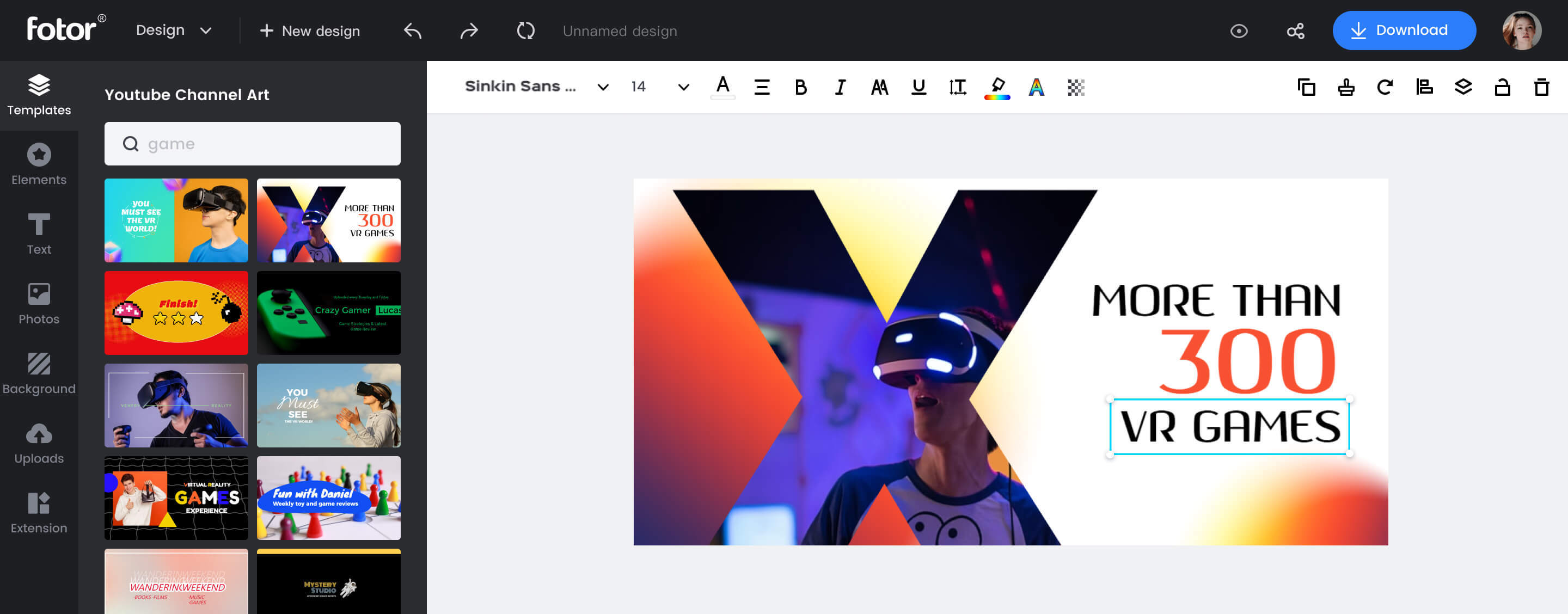Image resolution: width=1568 pixels, height=614 pixels.
Task: Click the letter spacing icon
Action: point(957,87)
